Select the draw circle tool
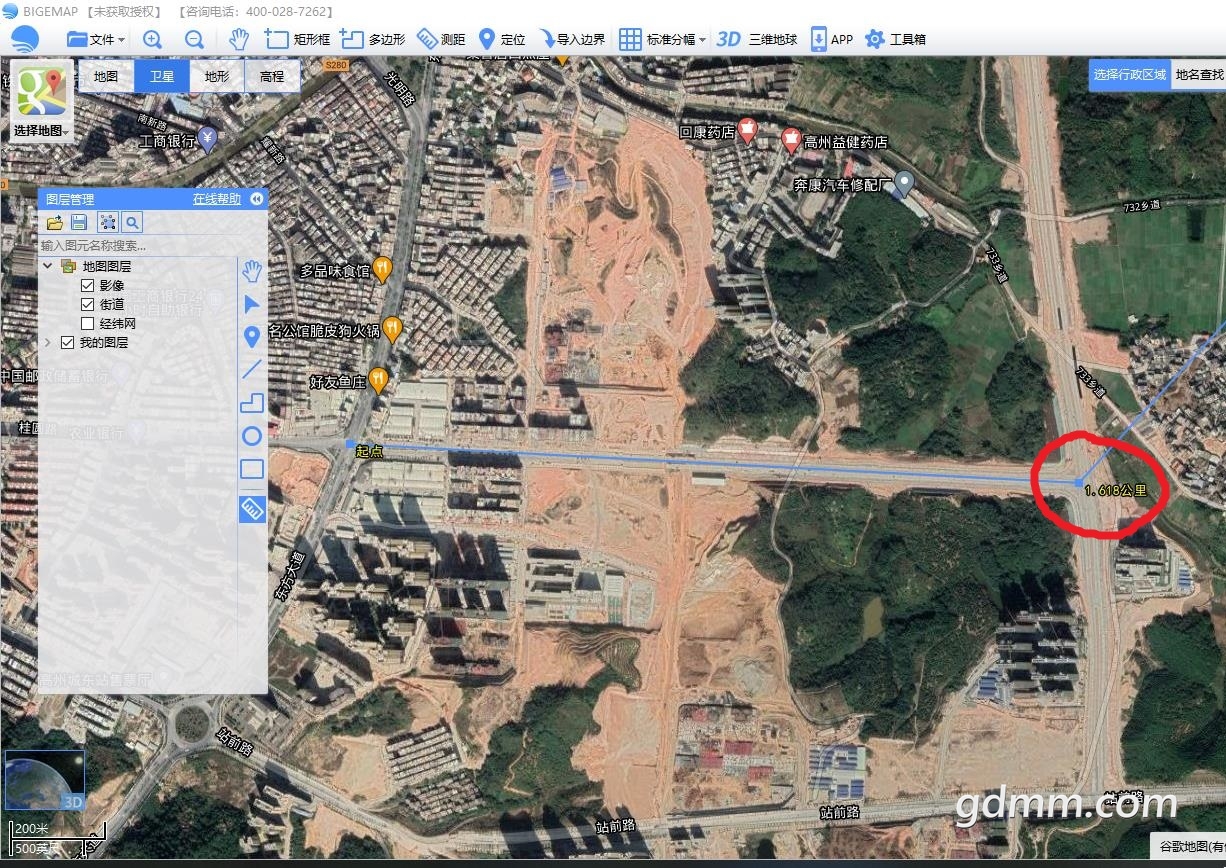The height and width of the screenshot is (868, 1226). 252,436
